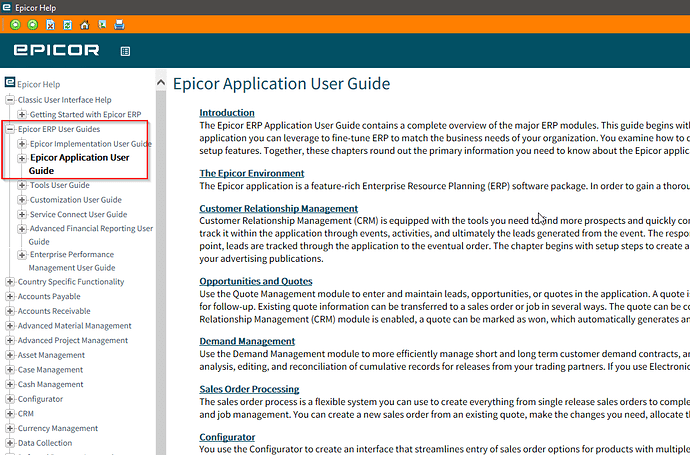
Task: Open Accounts Receivable topic
Action: [x=54, y=311]
